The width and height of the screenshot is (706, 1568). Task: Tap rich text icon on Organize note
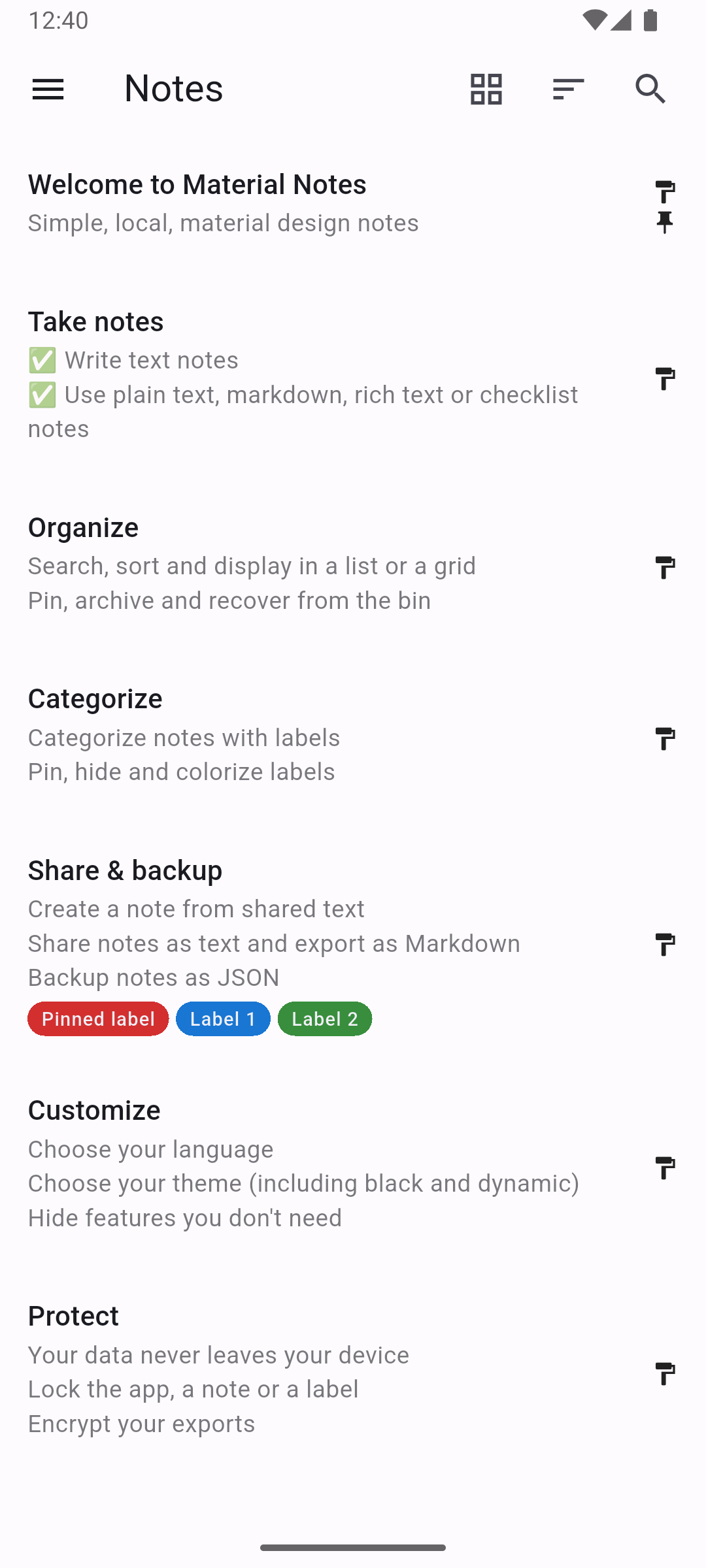click(x=665, y=567)
